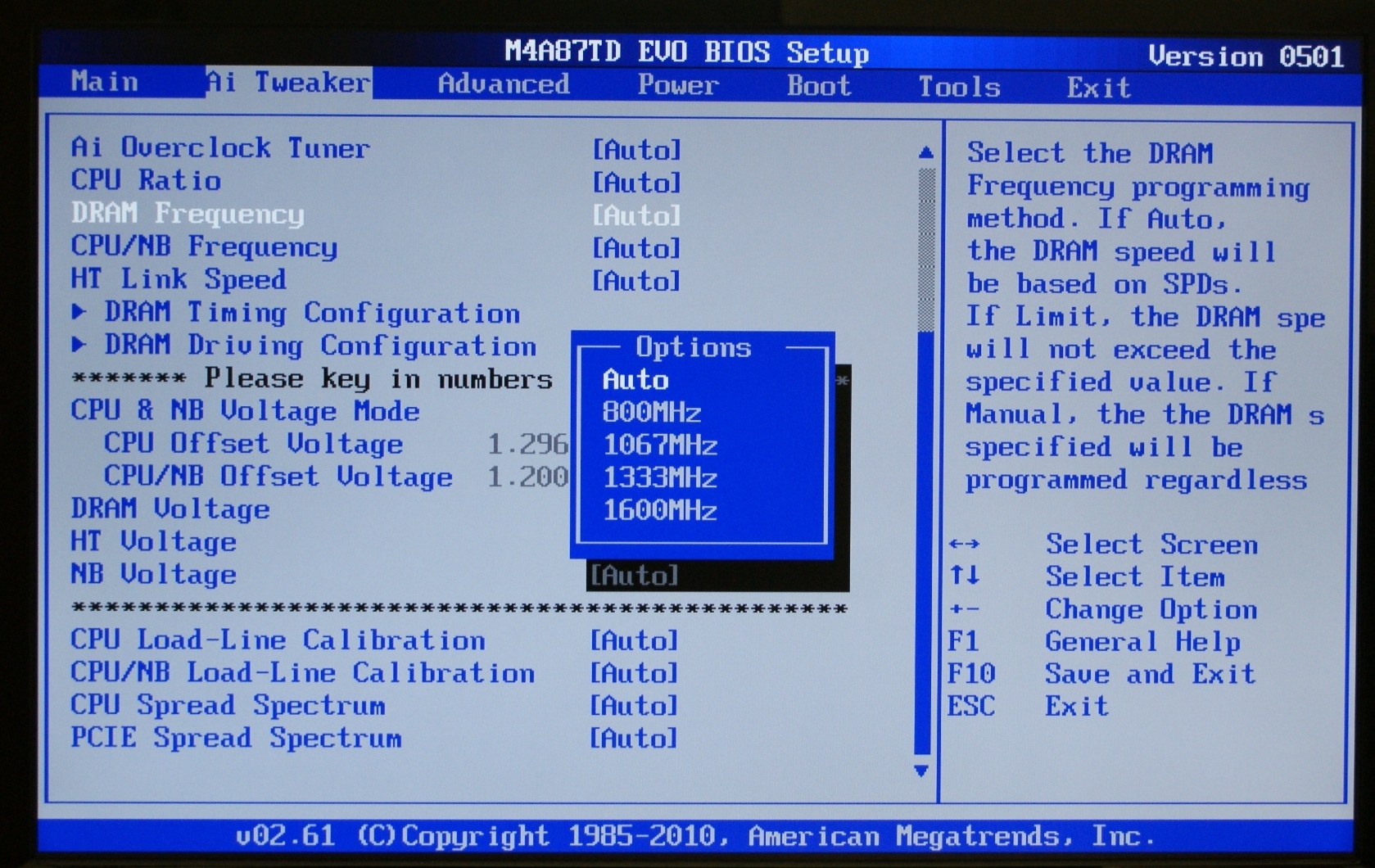Select the PCIE Spread Spectrum label
The image size is (1375, 868).
[x=236, y=738]
